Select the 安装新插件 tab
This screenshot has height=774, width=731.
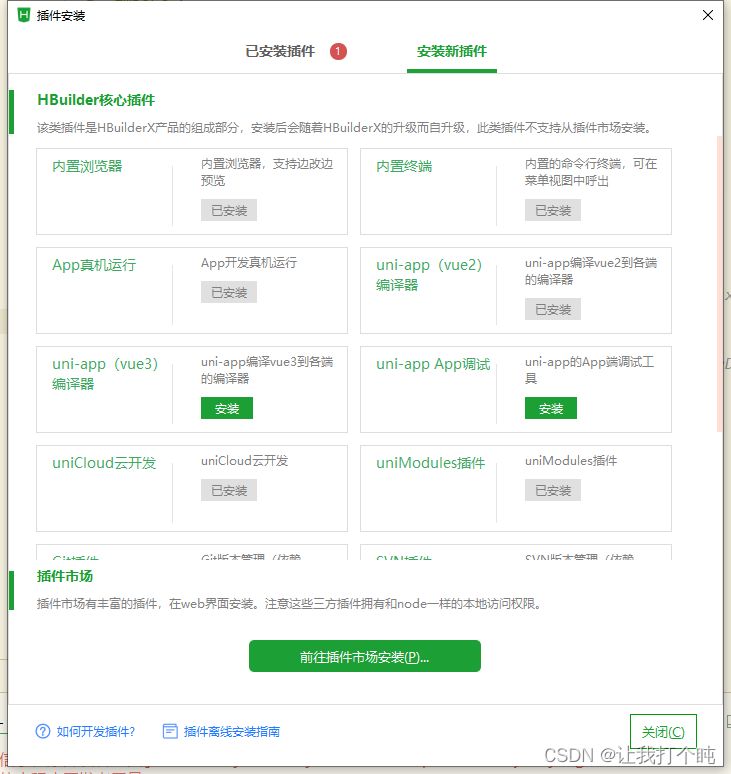pyautogui.click(x=452, y=51)
